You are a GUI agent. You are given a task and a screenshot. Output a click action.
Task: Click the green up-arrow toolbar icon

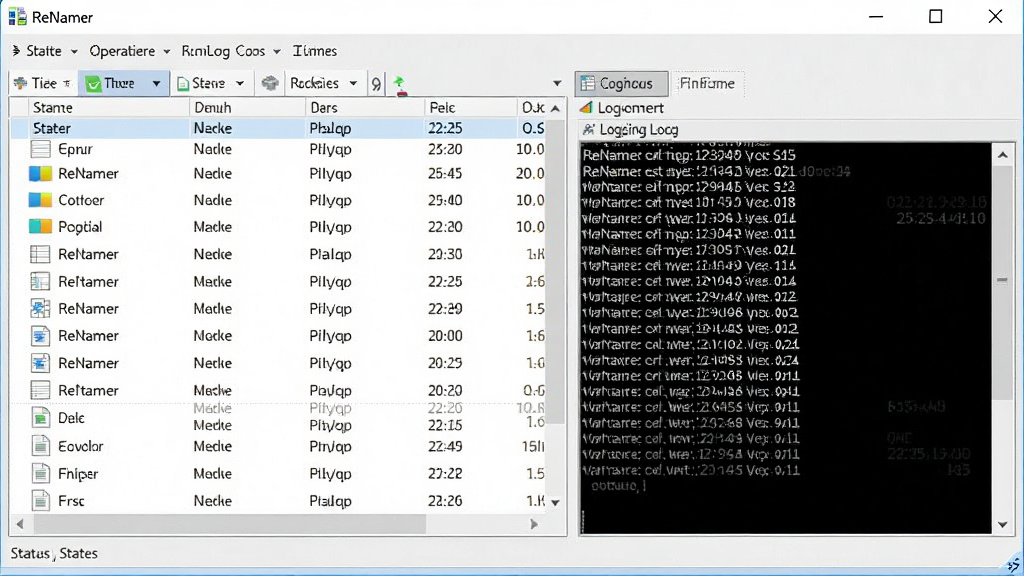(399, 84)
